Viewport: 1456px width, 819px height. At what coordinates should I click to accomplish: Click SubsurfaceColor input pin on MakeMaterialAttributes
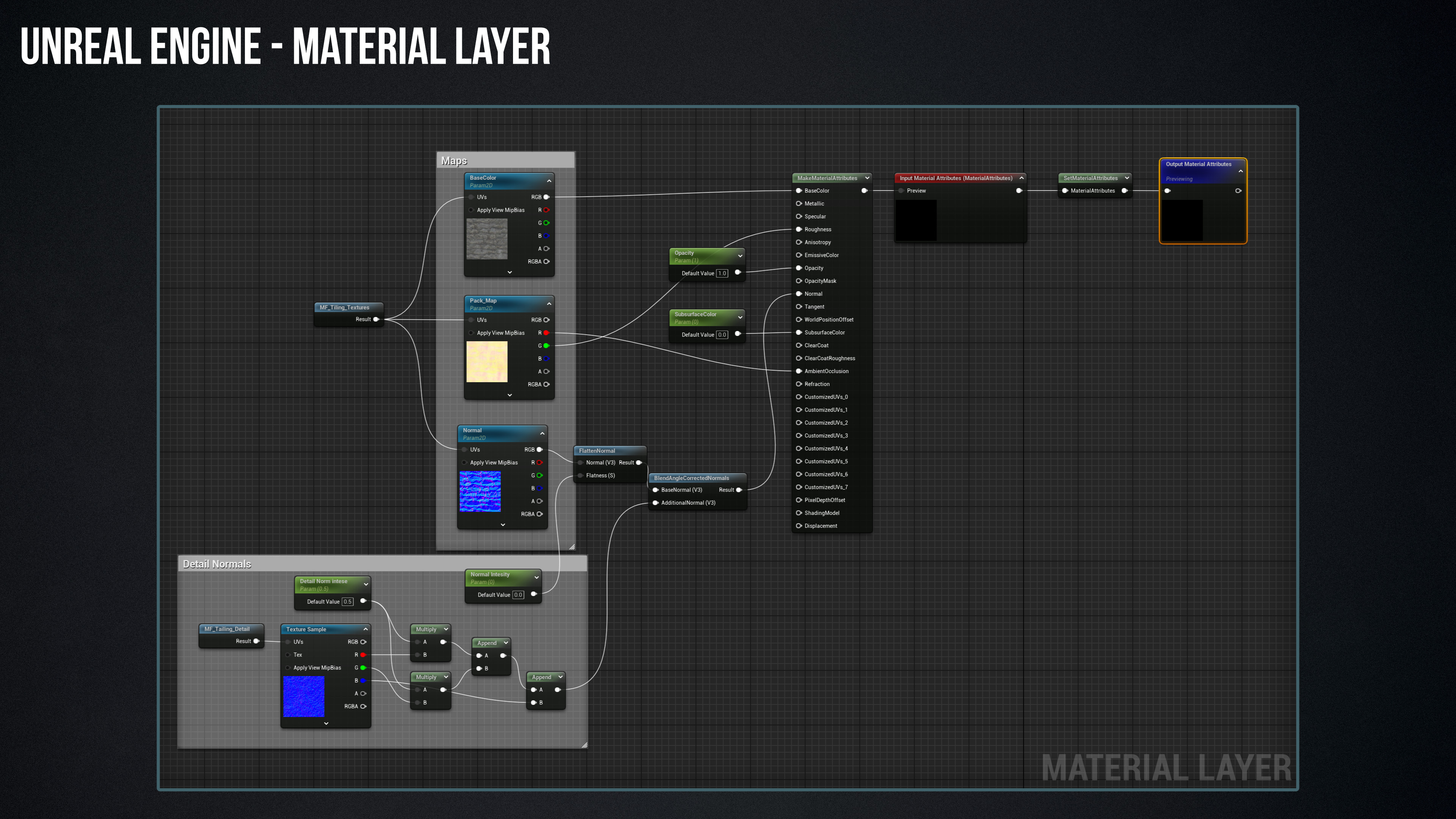point(799,333)
